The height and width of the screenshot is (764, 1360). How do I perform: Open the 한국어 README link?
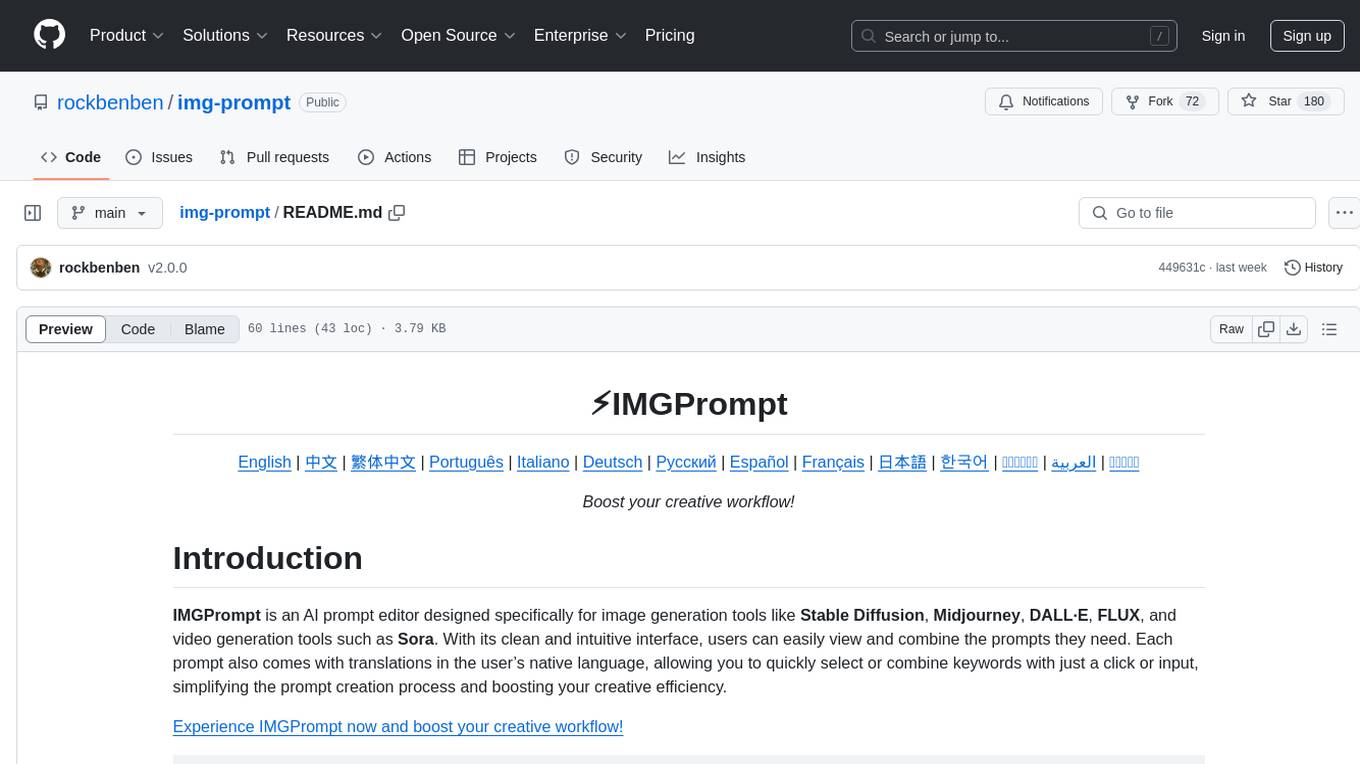964,462
